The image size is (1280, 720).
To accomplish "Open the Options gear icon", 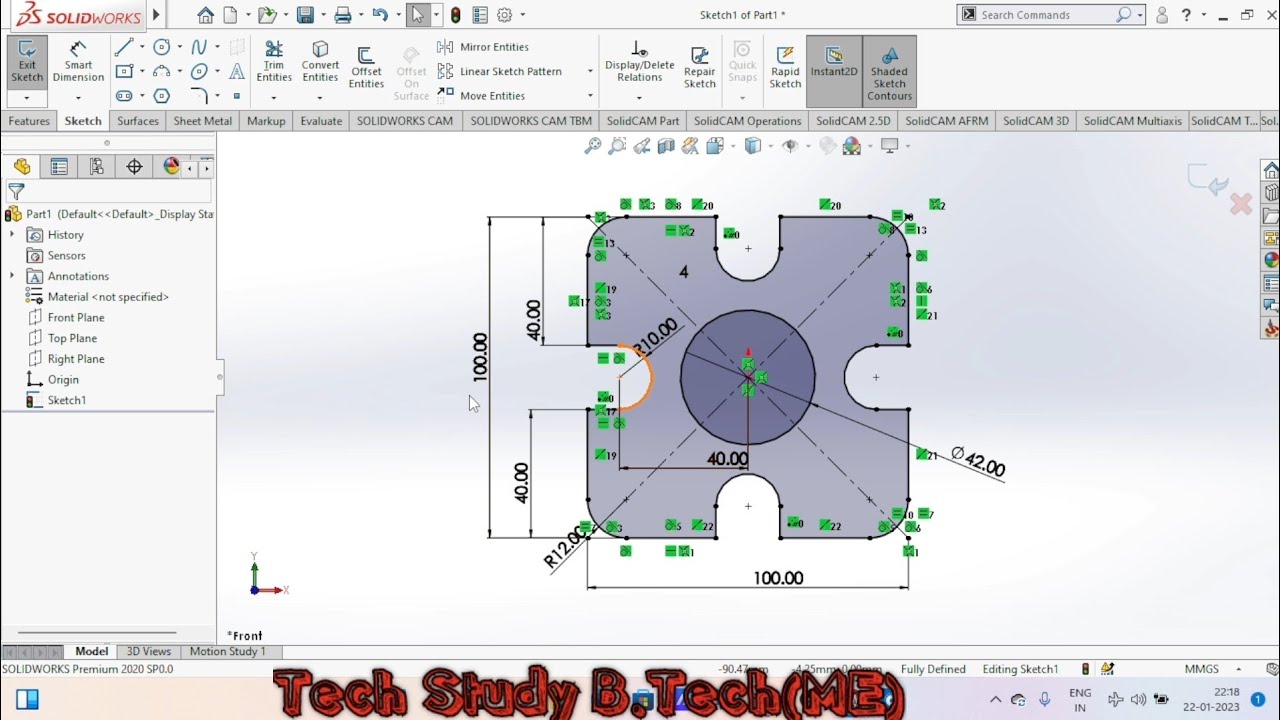I will click(x=504, y=15).
